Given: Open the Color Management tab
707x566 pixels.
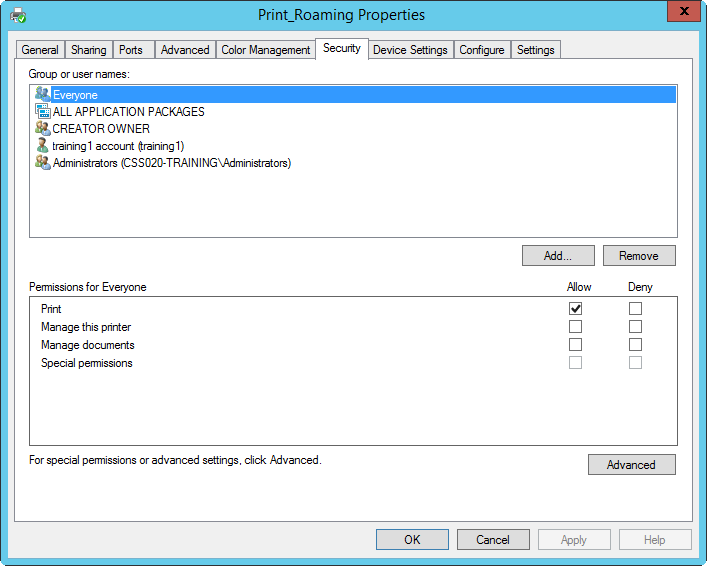Looking at the screenshot, I should [266, 50].
